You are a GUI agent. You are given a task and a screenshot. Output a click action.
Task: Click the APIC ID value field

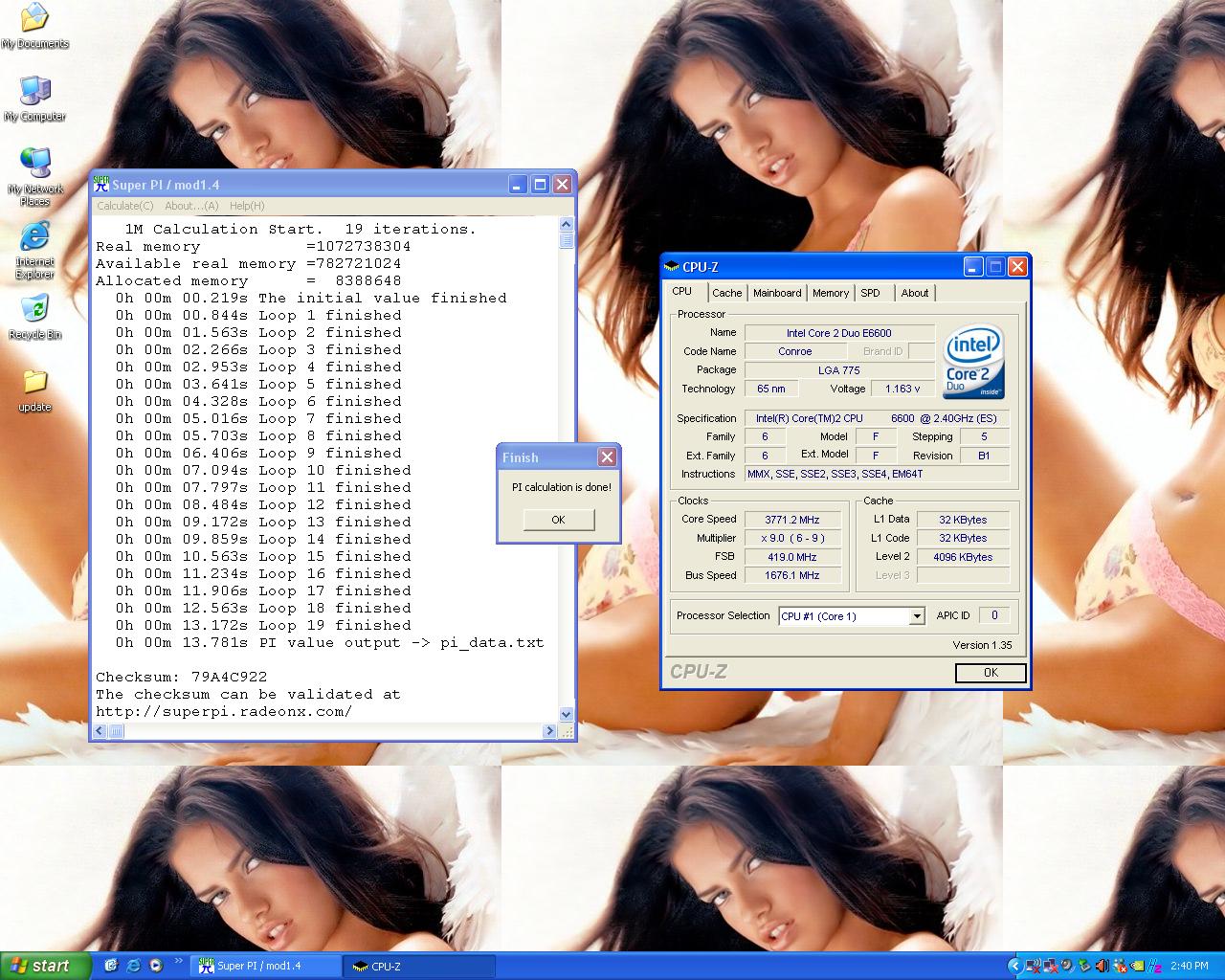994,615
